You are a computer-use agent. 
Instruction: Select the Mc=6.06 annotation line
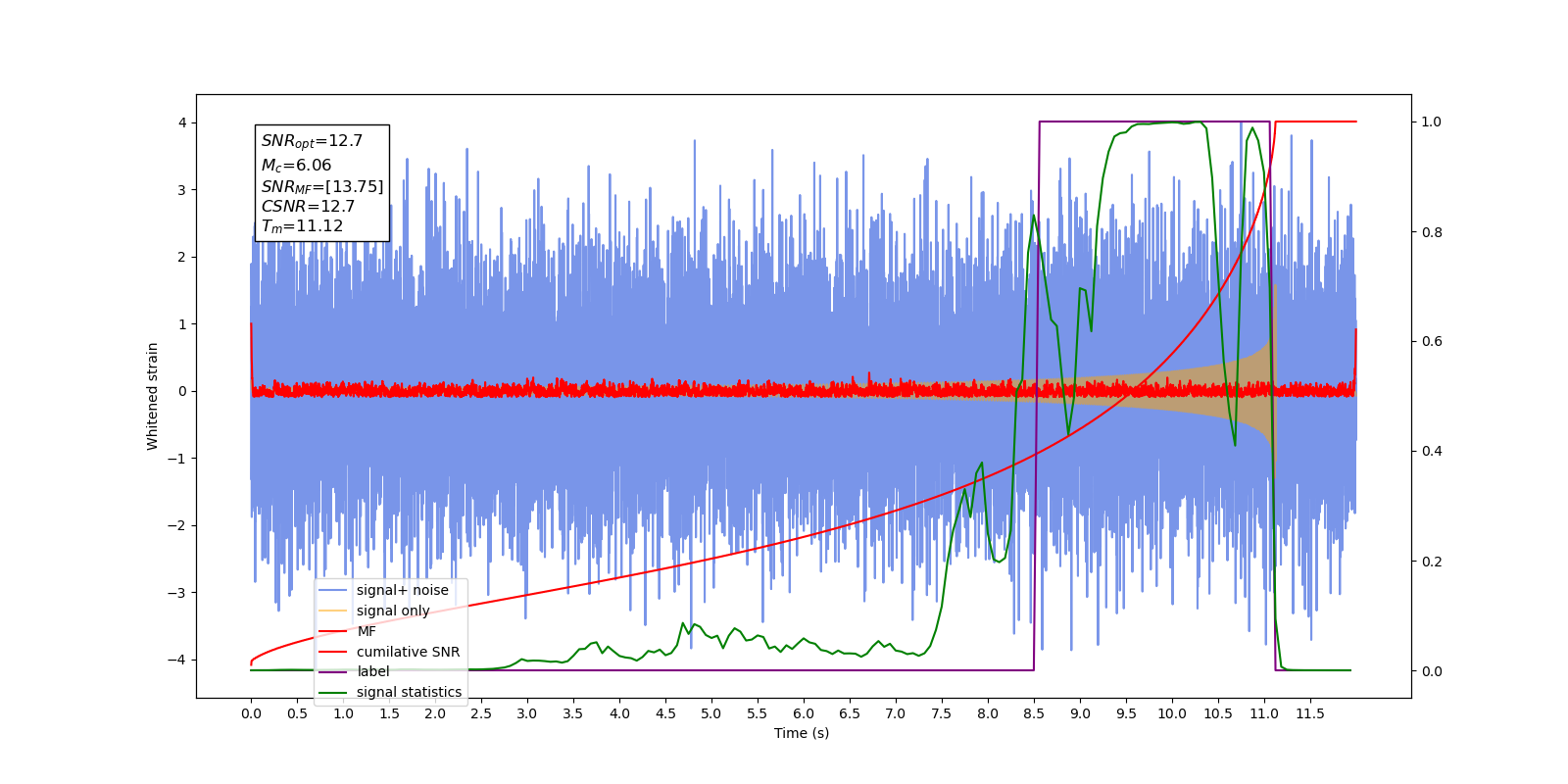[x=296, y=166]
